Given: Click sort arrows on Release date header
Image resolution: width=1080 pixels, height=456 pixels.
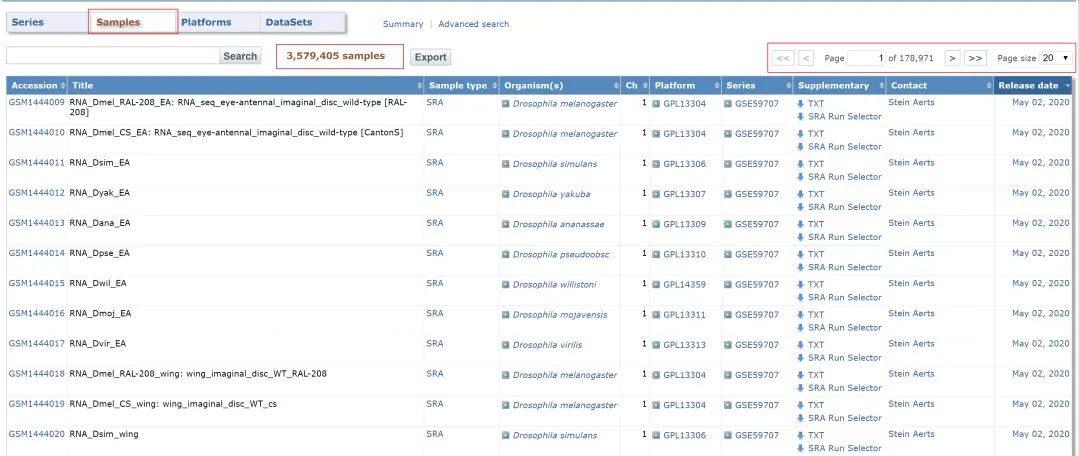Looking at the screenshot, I should (x=1067, y=86).
